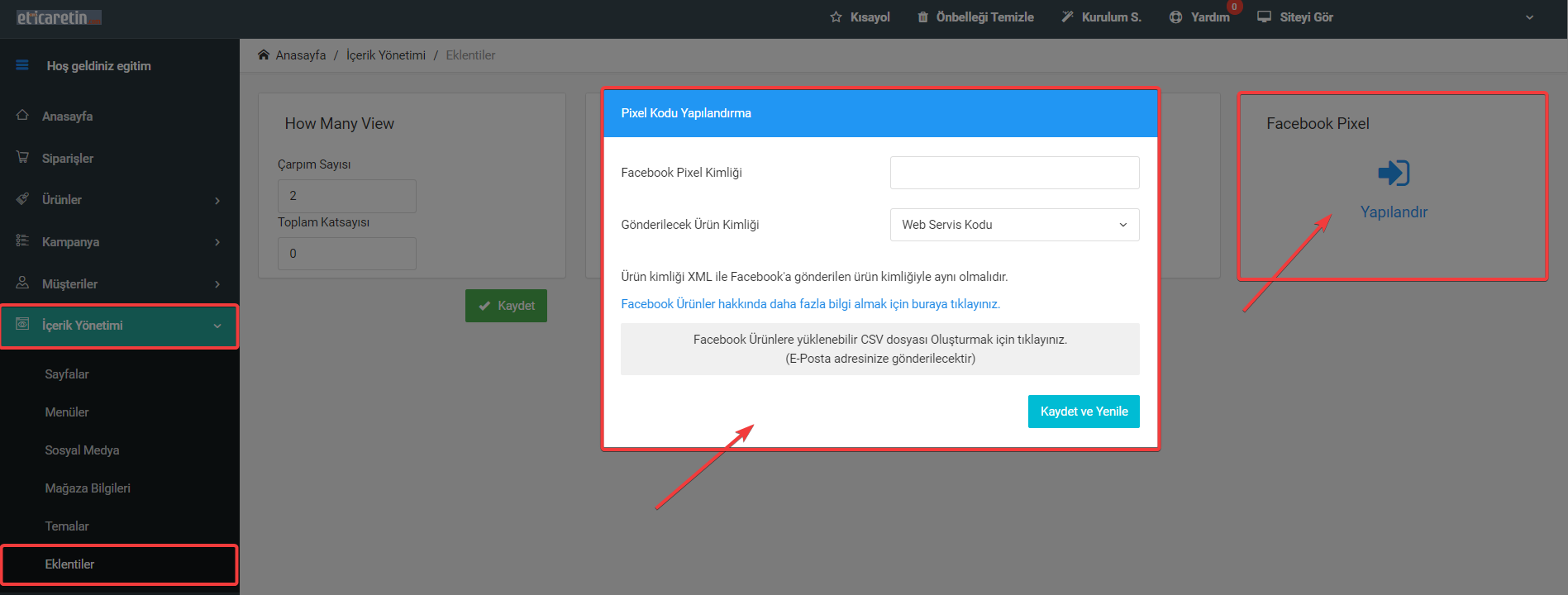Click the Hoş geldiniz egitim text
1568x595 pixels.
click(98, 66)
